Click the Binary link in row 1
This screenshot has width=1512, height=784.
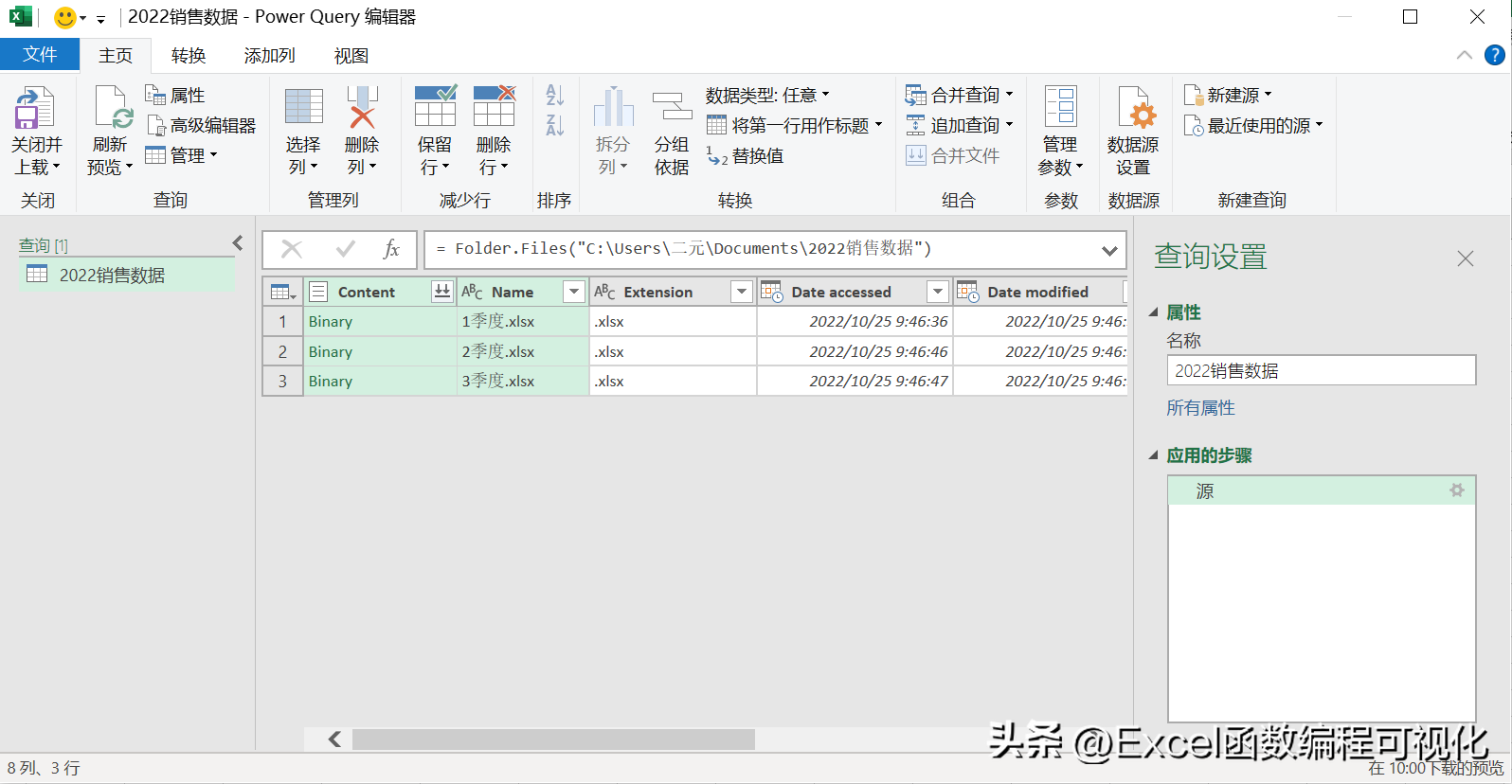(x=331, y=322)
